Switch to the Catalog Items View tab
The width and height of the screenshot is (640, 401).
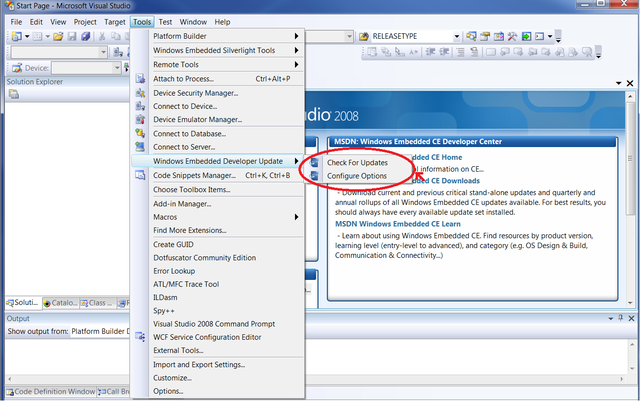pos(60,303)
